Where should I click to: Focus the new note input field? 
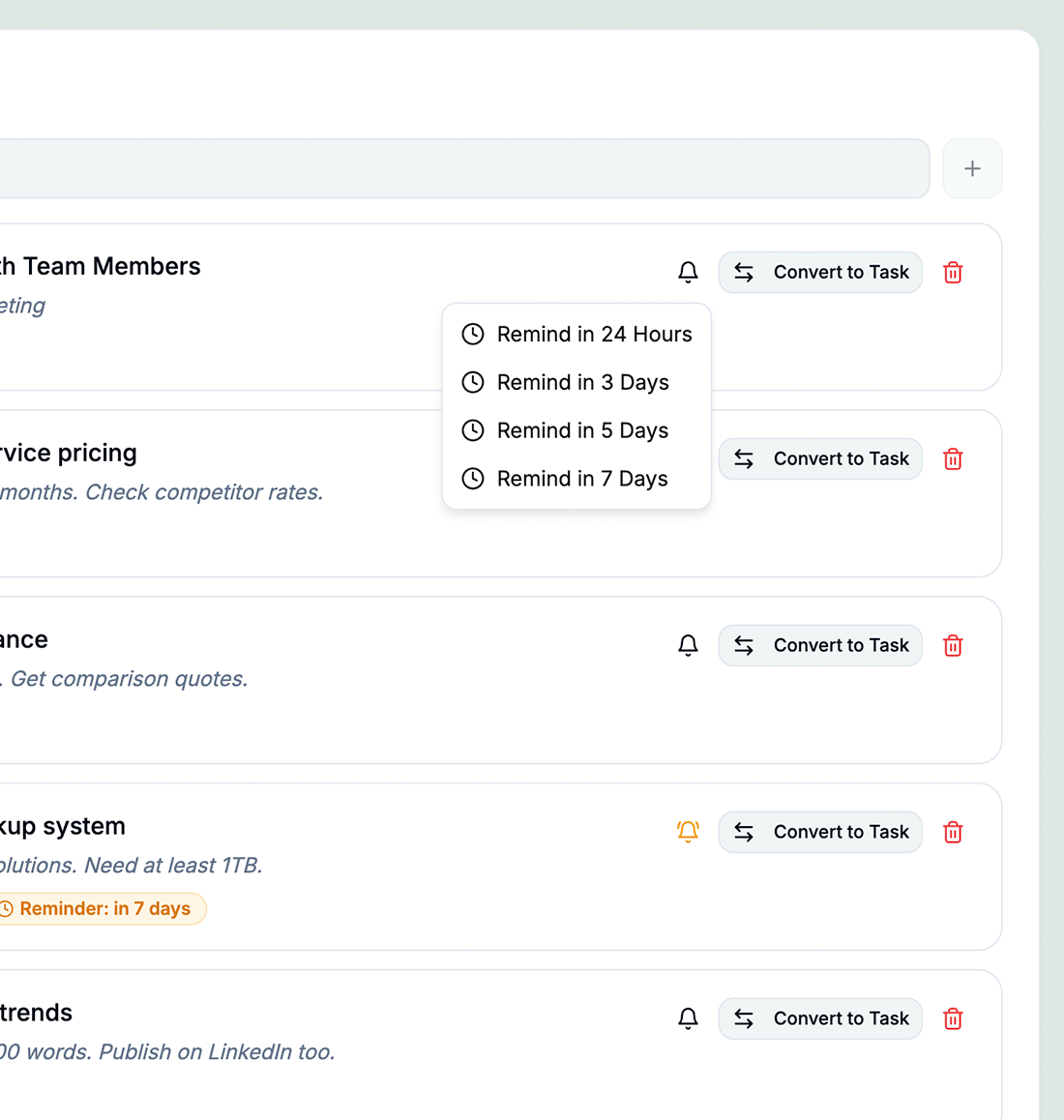pos(464,168)
